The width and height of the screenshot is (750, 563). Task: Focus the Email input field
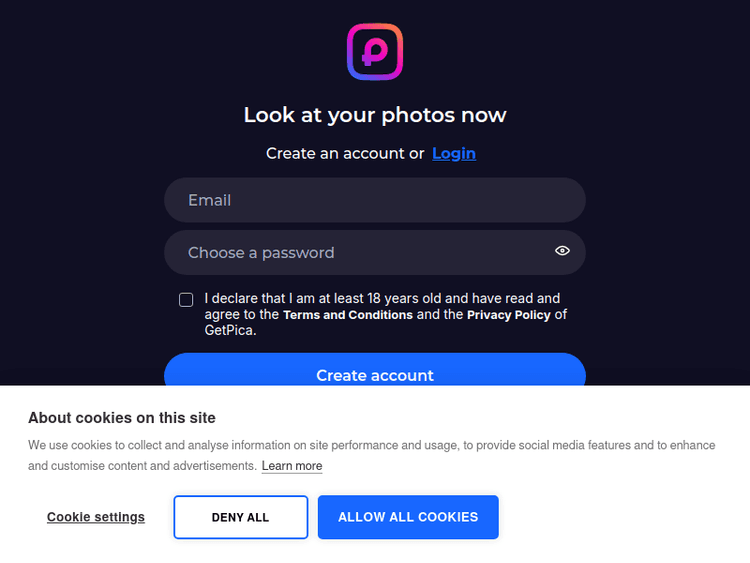(x=374, y=200)
